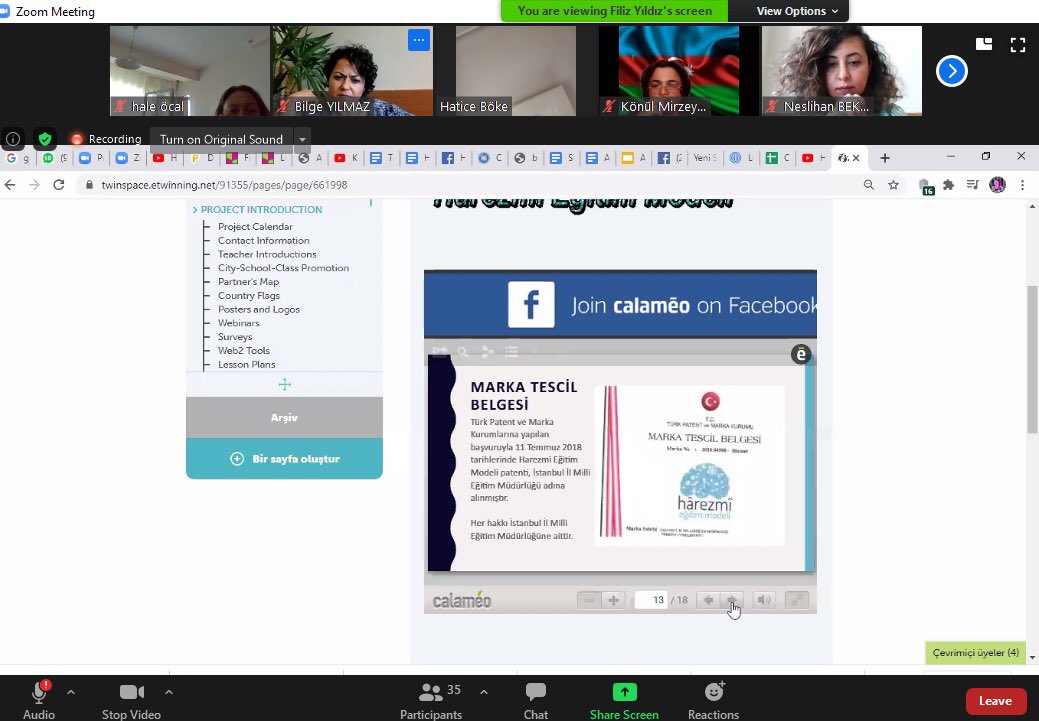The width and height of the screenshot is (1039, 721).
Task: Switch Zoom gallery layout view icon
Action: (x=984, y=44)
